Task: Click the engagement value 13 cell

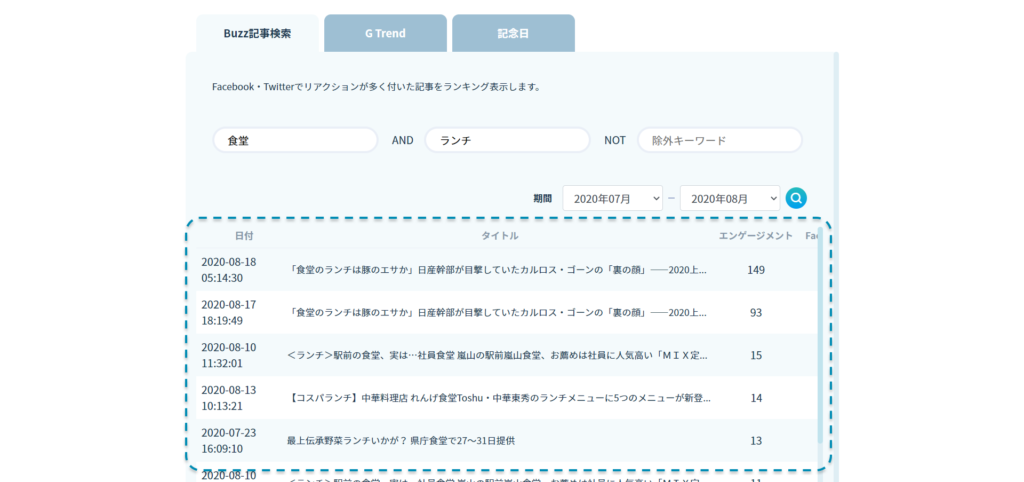Action: (x=756, y=440)
